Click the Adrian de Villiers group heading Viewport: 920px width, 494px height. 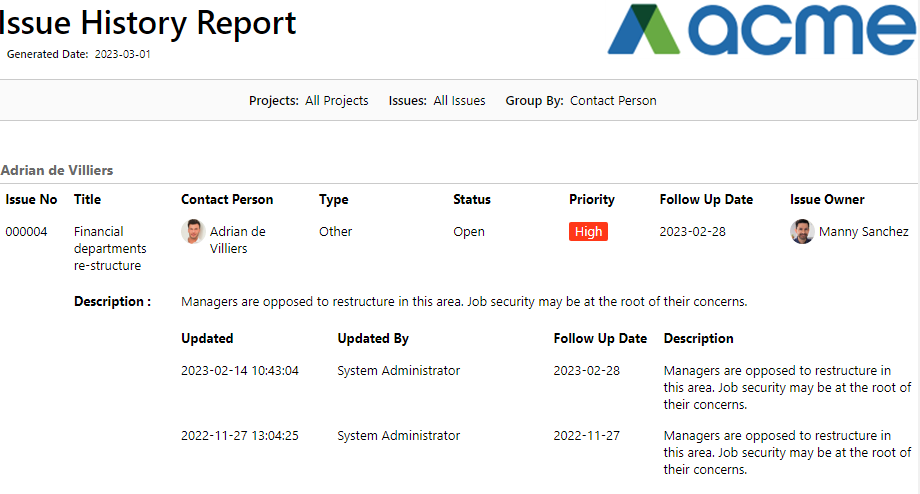coord(57,170)
